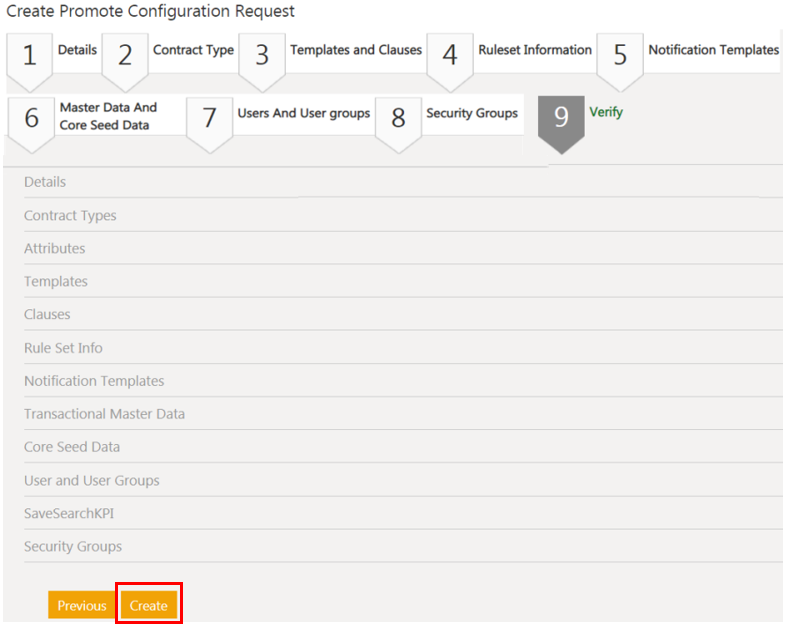Expand the Attributes section
Screen dimensions: 793x633
click(x=55, y=248)
